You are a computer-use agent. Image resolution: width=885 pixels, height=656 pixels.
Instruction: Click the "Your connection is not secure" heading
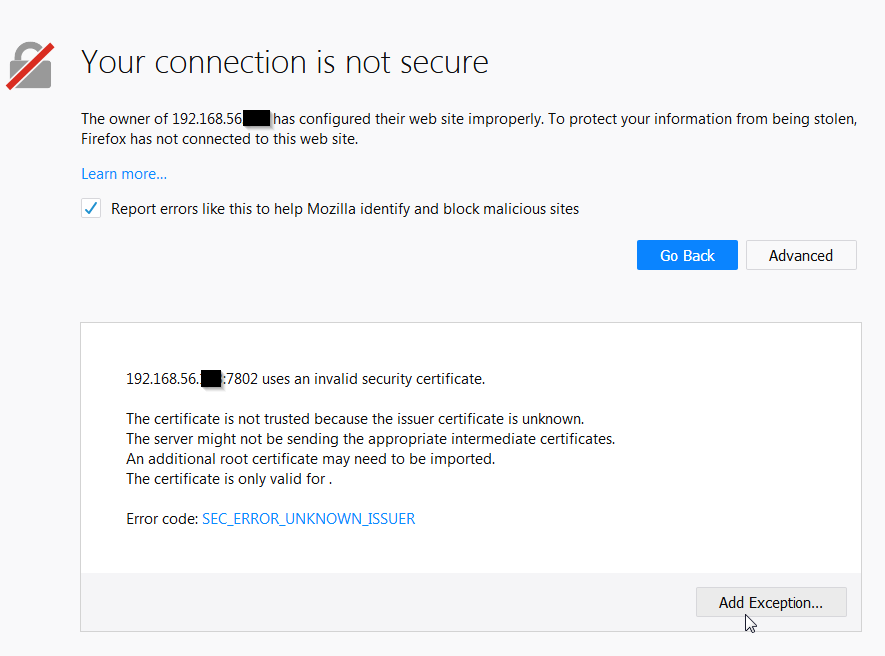(x=285, y=62)
